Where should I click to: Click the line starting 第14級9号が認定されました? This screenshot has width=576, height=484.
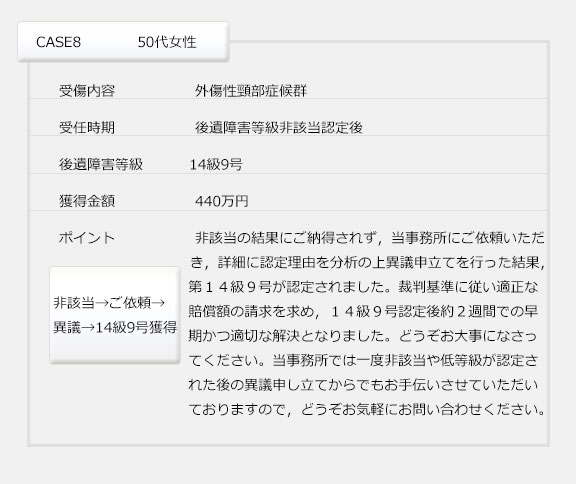[x=363, y=287]
